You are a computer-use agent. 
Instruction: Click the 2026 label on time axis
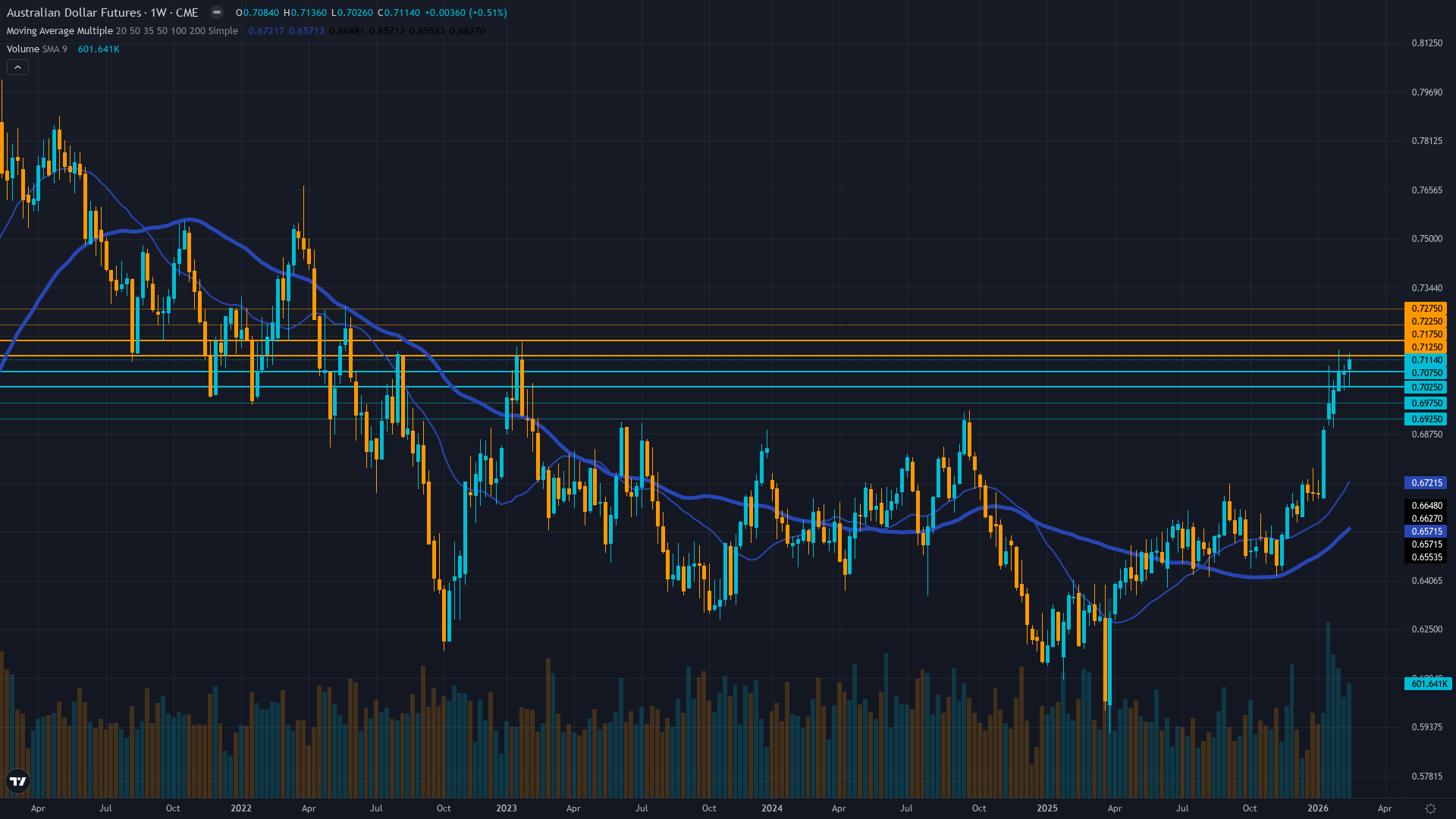pyautogui.click(x=1318, y=808)
